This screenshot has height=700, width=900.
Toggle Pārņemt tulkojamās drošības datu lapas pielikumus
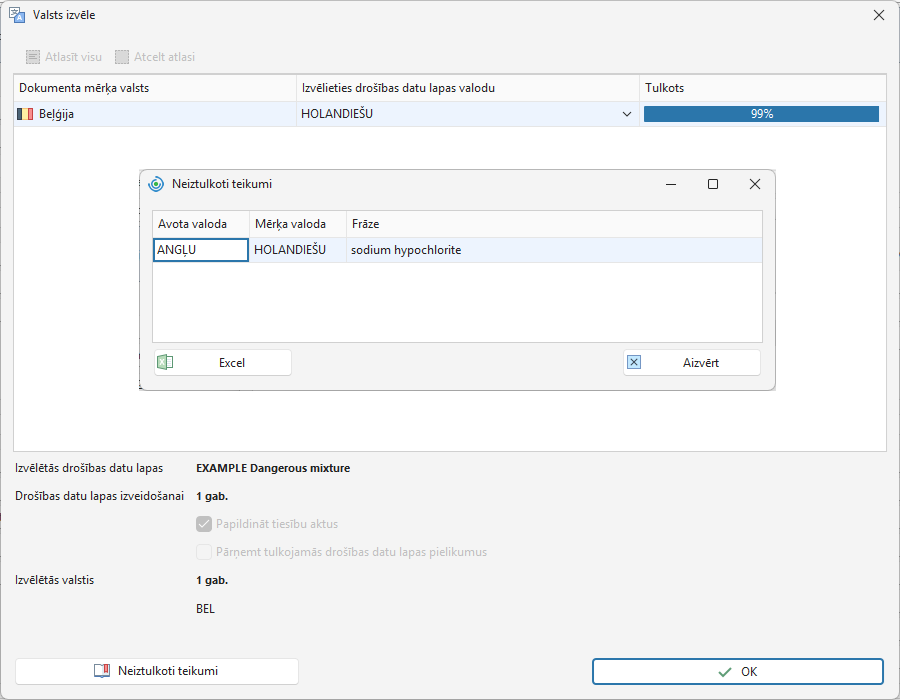click(x=204, y=552)
